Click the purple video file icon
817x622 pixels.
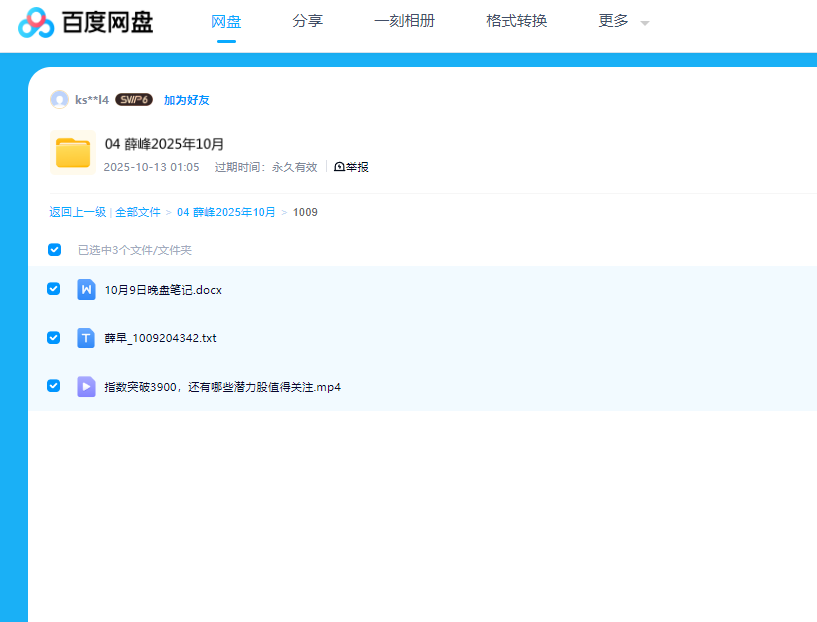[86, 386]
